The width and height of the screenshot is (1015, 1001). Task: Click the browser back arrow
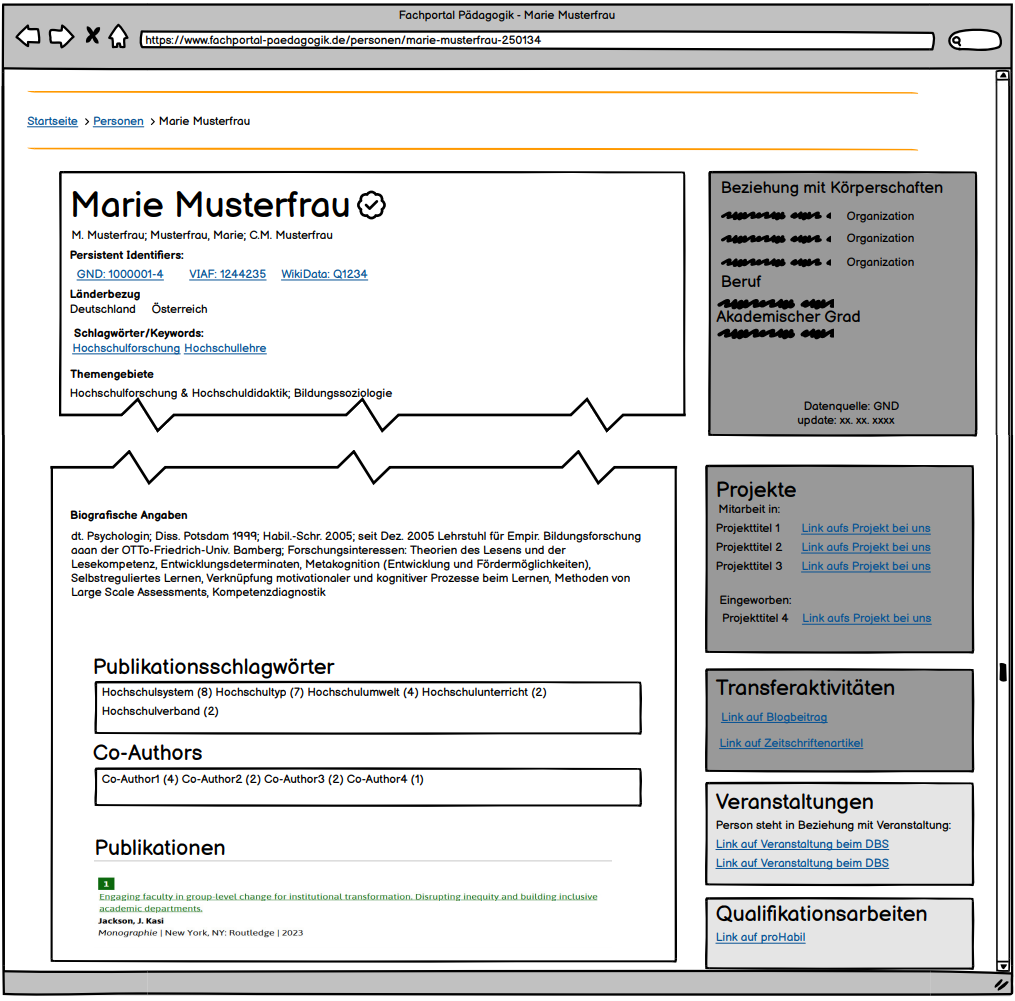tap(28, 37)
